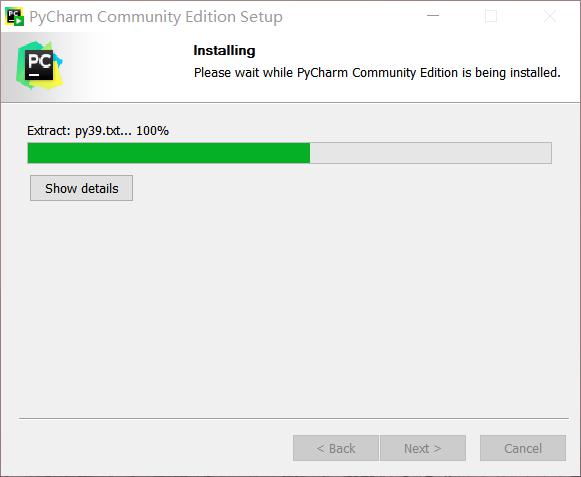
Task: Show details of the installation
Action: [x=82, y=188]
